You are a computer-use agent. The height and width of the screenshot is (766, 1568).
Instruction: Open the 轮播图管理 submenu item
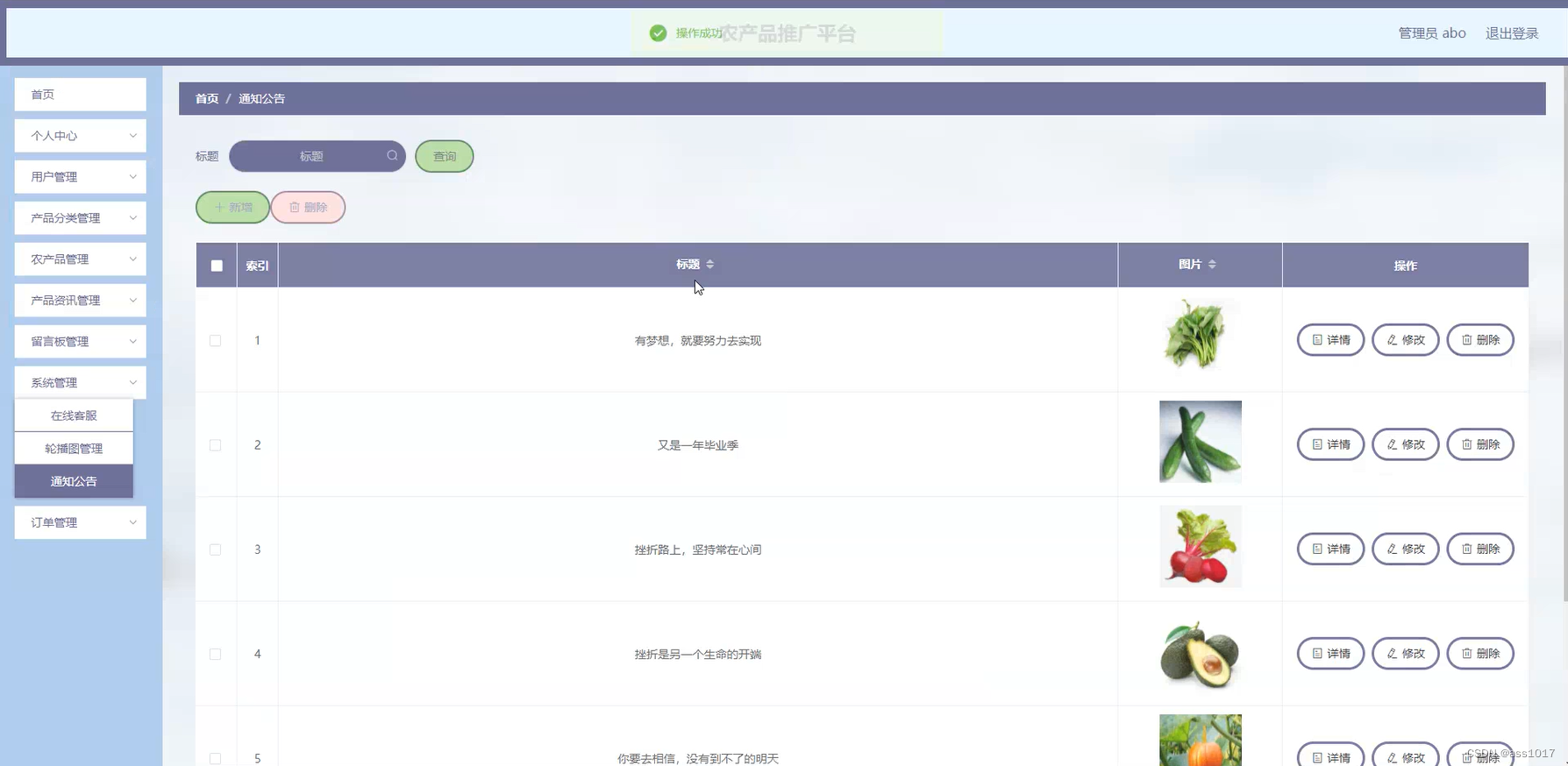74,449
